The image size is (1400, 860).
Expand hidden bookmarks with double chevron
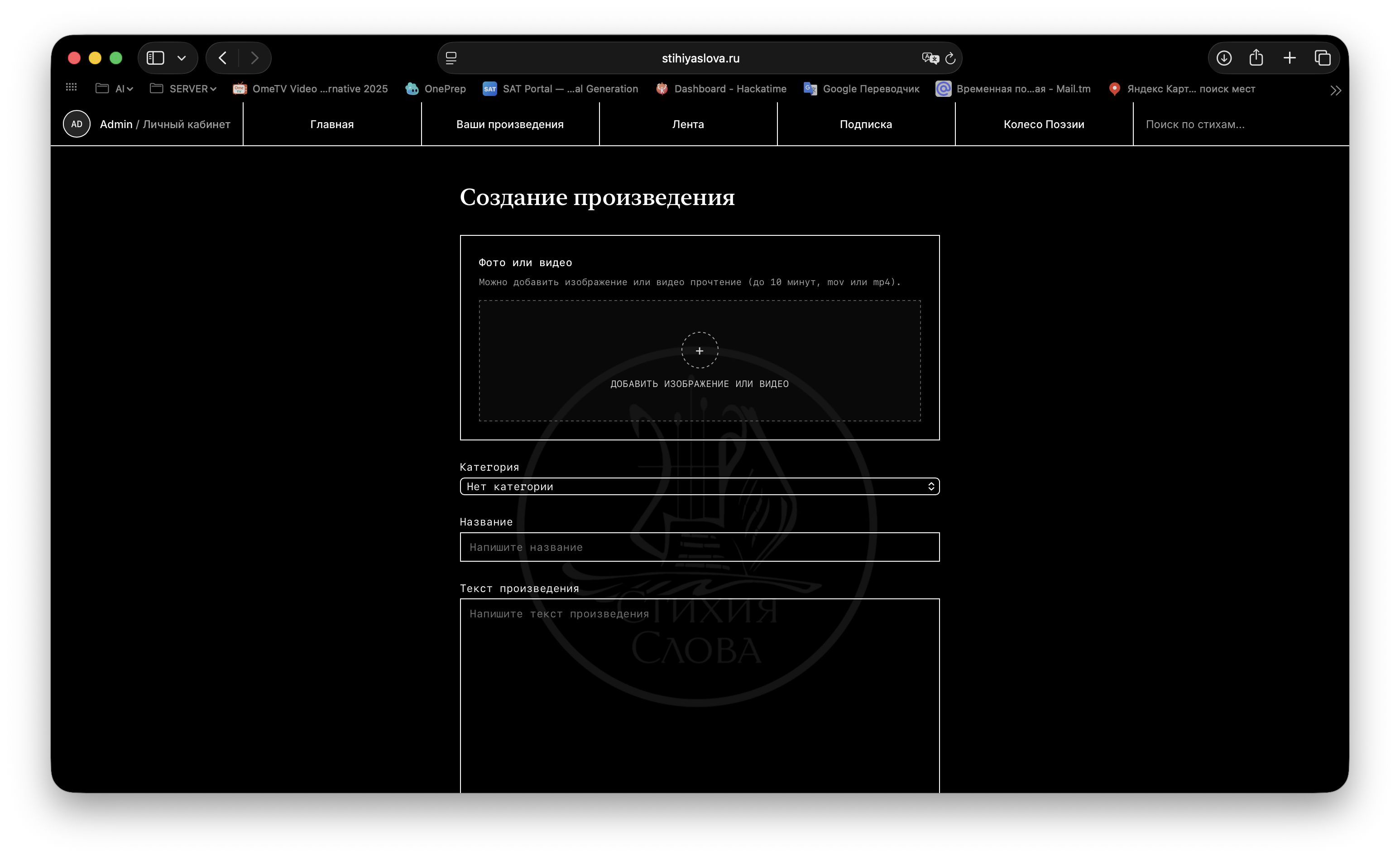(x=1335, y=90)
